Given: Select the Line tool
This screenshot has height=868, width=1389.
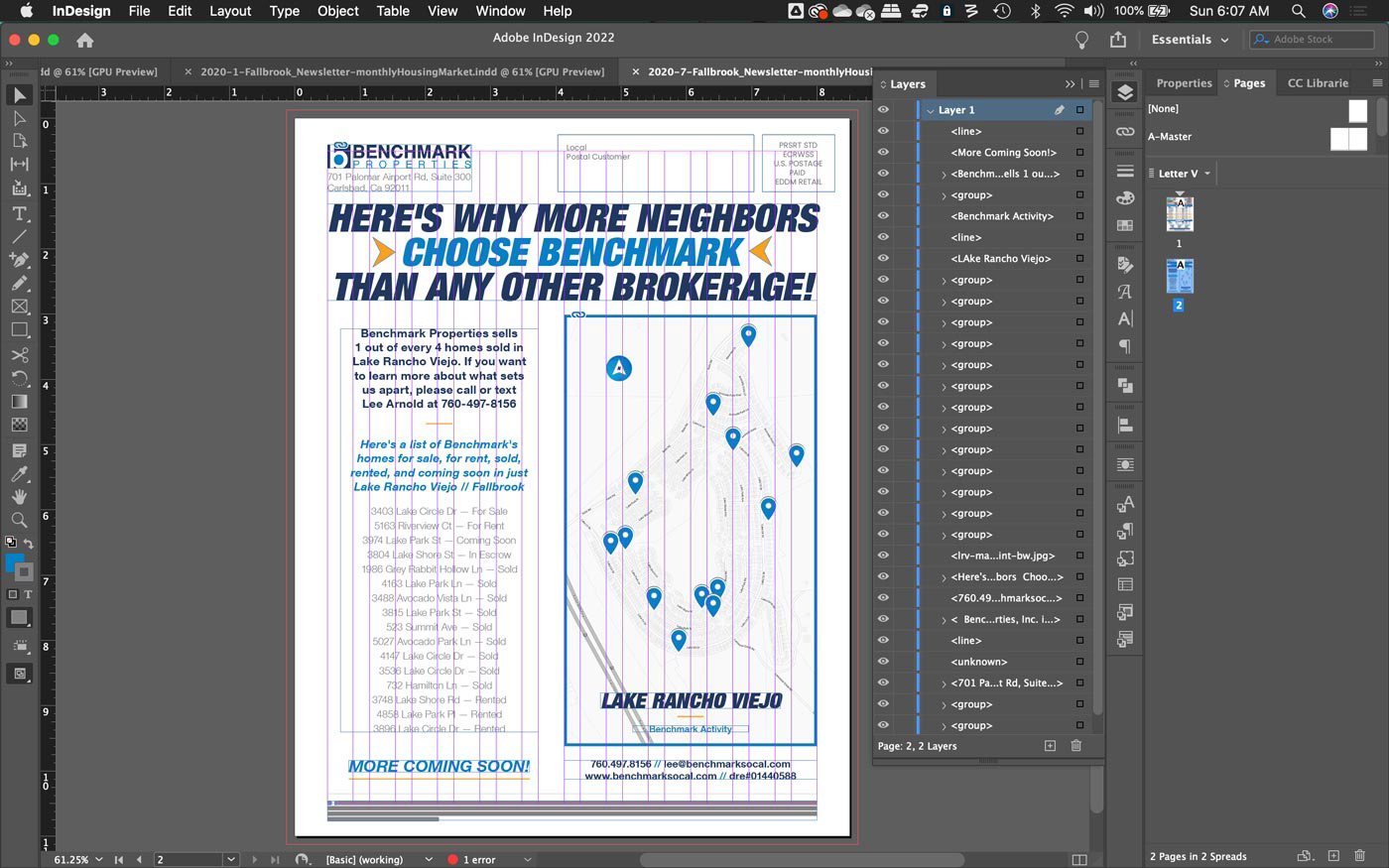Looking at the screenshot, I should 19,236.
